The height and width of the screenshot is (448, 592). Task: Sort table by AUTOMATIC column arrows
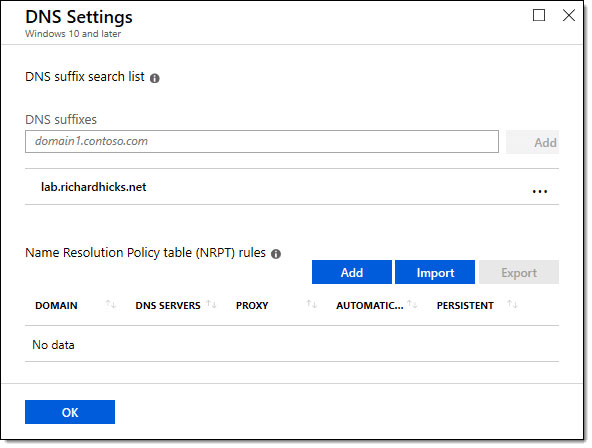pos(412,304)
